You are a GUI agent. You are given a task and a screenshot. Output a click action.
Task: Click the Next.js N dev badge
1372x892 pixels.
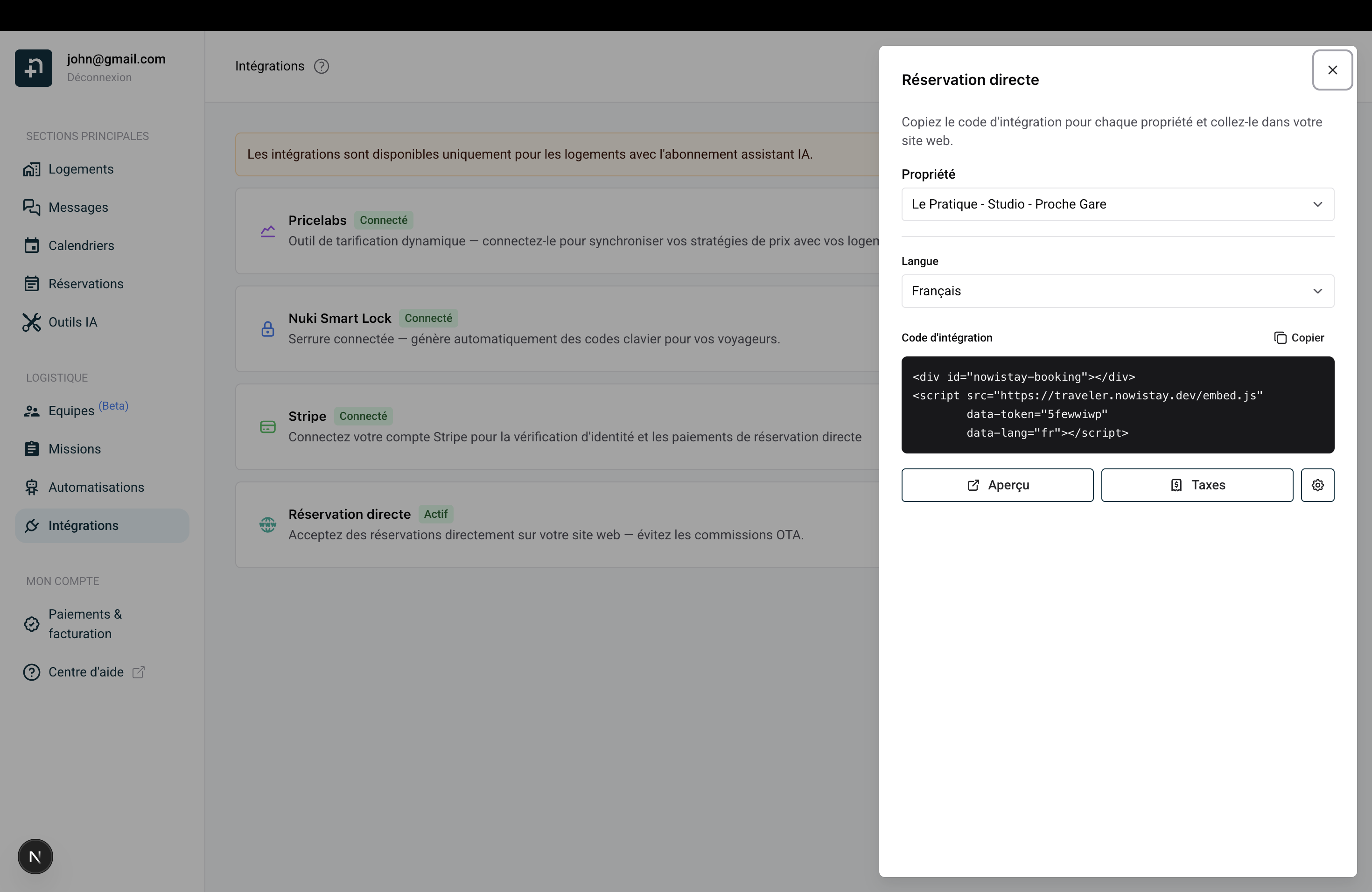coord(35,857)
